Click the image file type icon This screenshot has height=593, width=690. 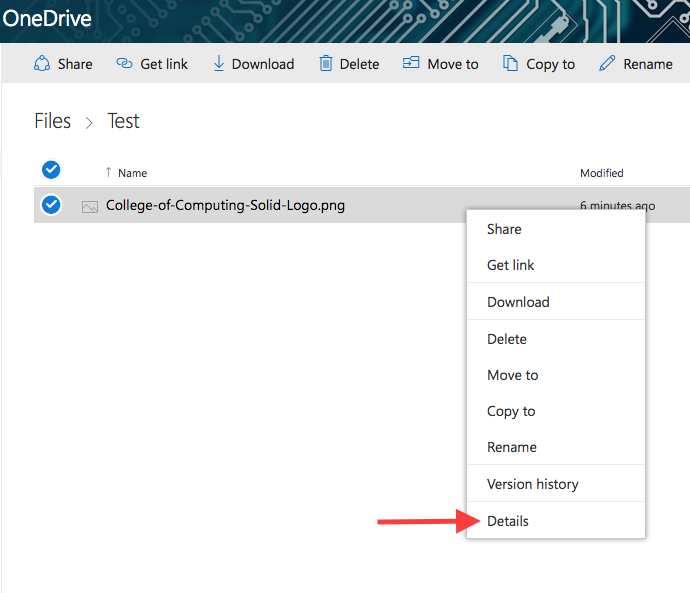90,207
